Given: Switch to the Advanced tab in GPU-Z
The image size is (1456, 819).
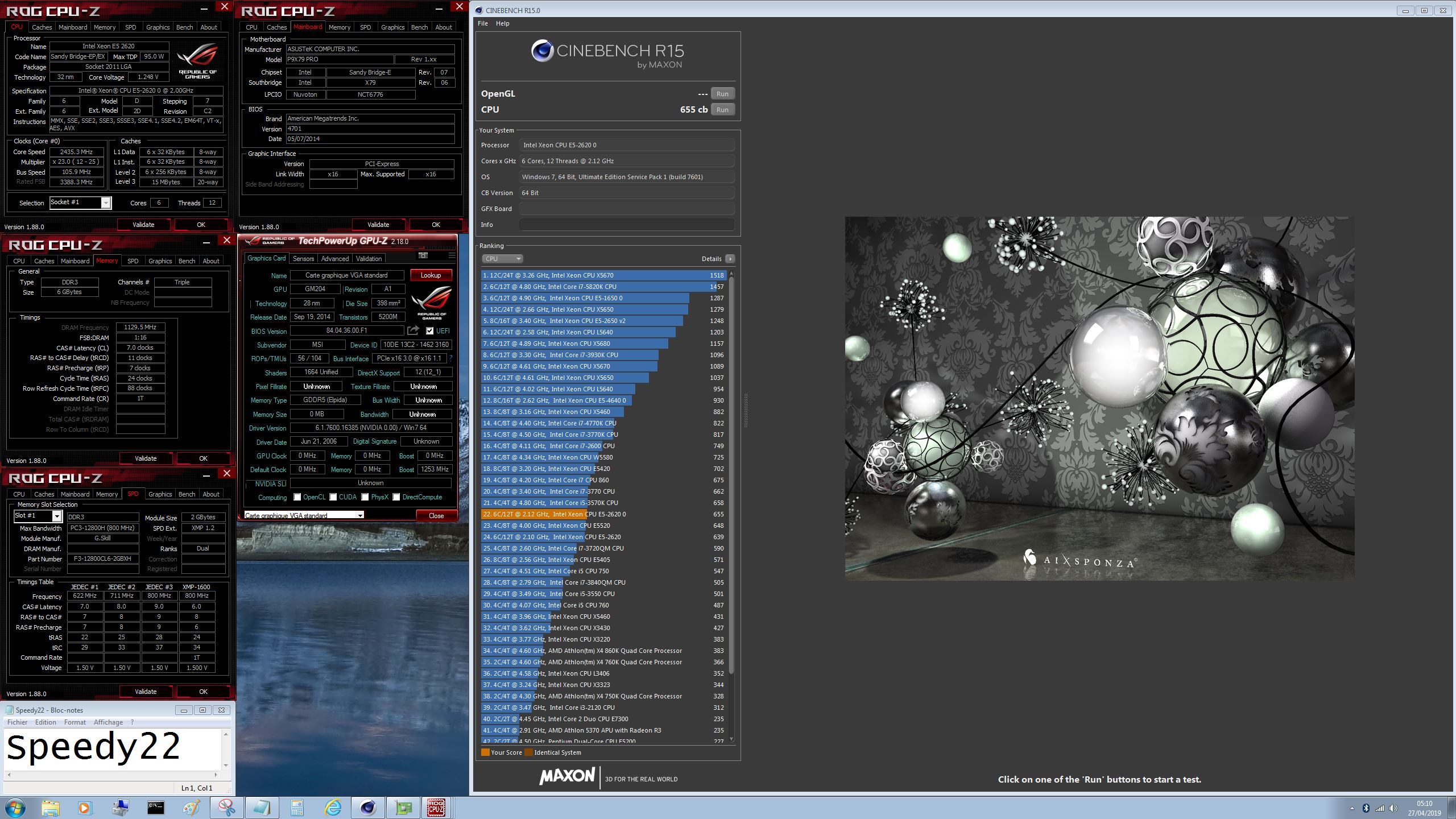Looking at the screenshot, I should pyautogui.click(x=335, y=258).
